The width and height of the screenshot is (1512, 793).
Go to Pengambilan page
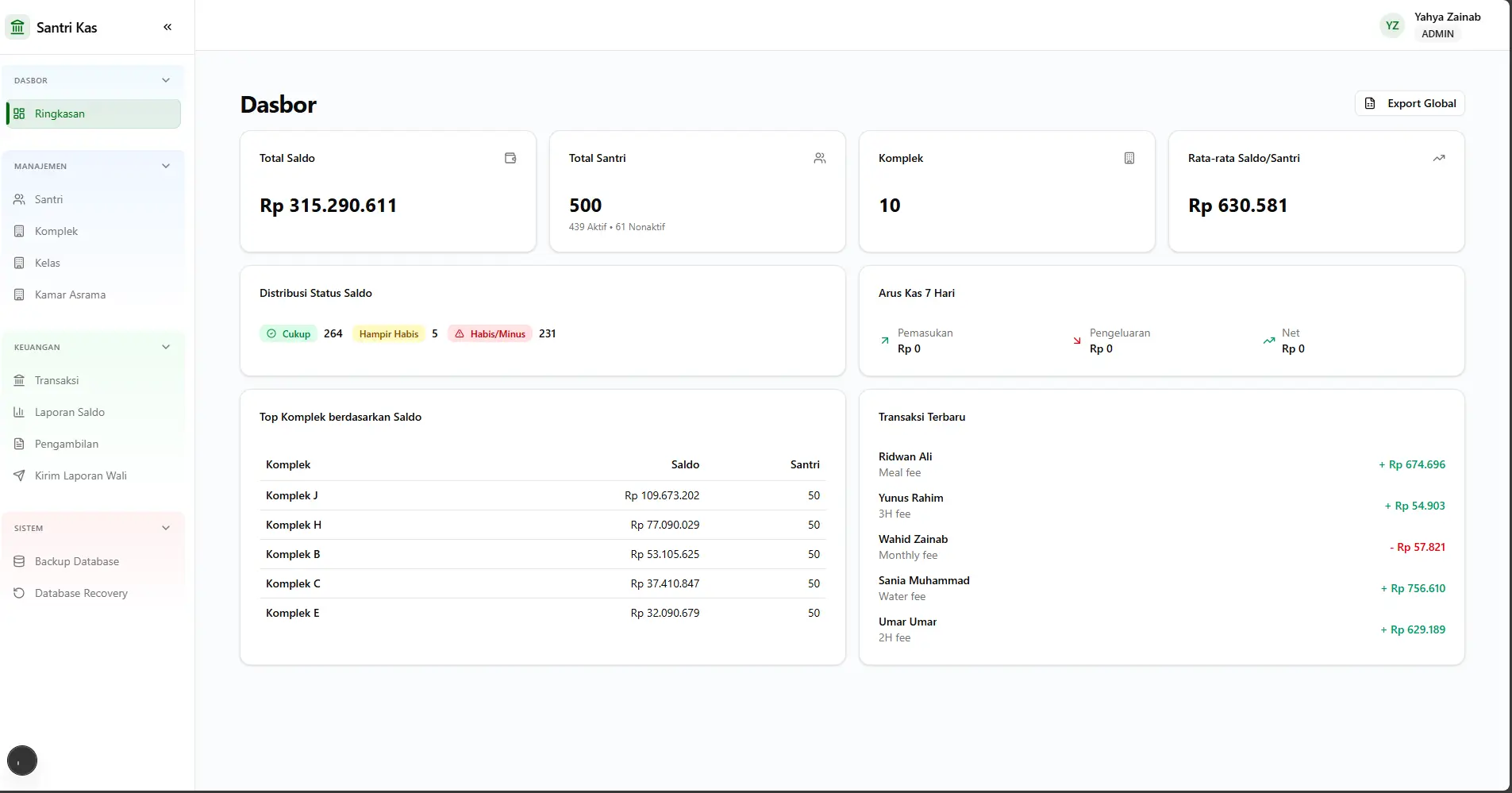[94, 444]
